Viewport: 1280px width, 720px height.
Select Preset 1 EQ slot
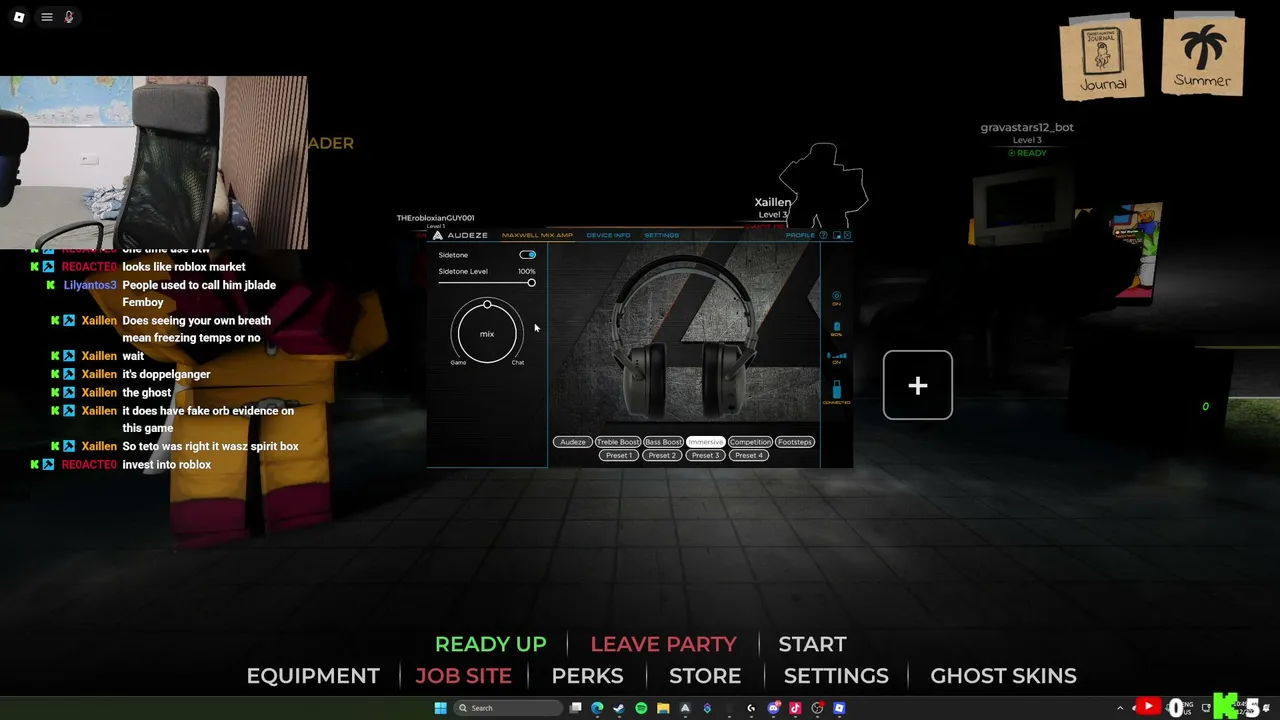tap(619, 455)
